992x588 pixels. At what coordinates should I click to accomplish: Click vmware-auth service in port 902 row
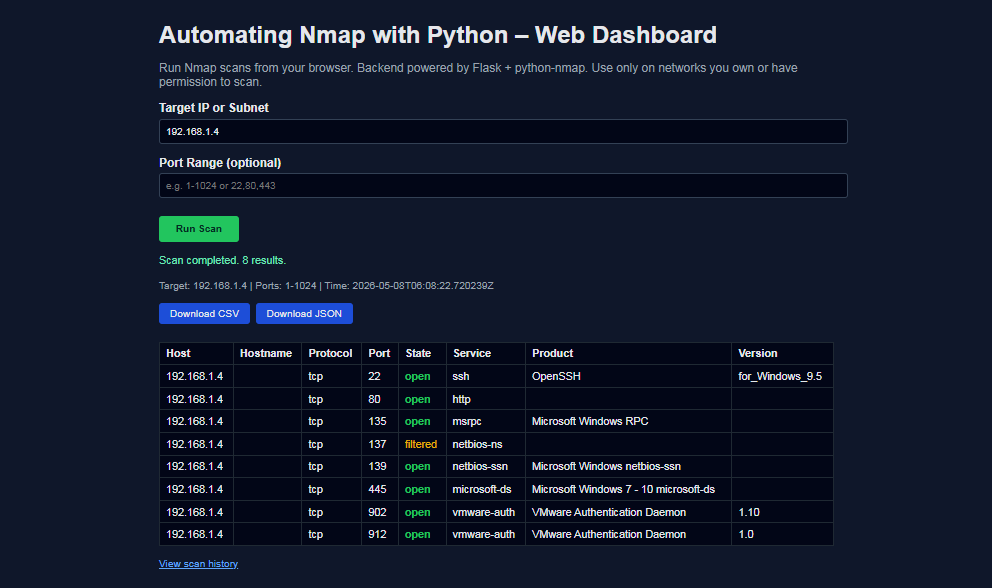485,511
